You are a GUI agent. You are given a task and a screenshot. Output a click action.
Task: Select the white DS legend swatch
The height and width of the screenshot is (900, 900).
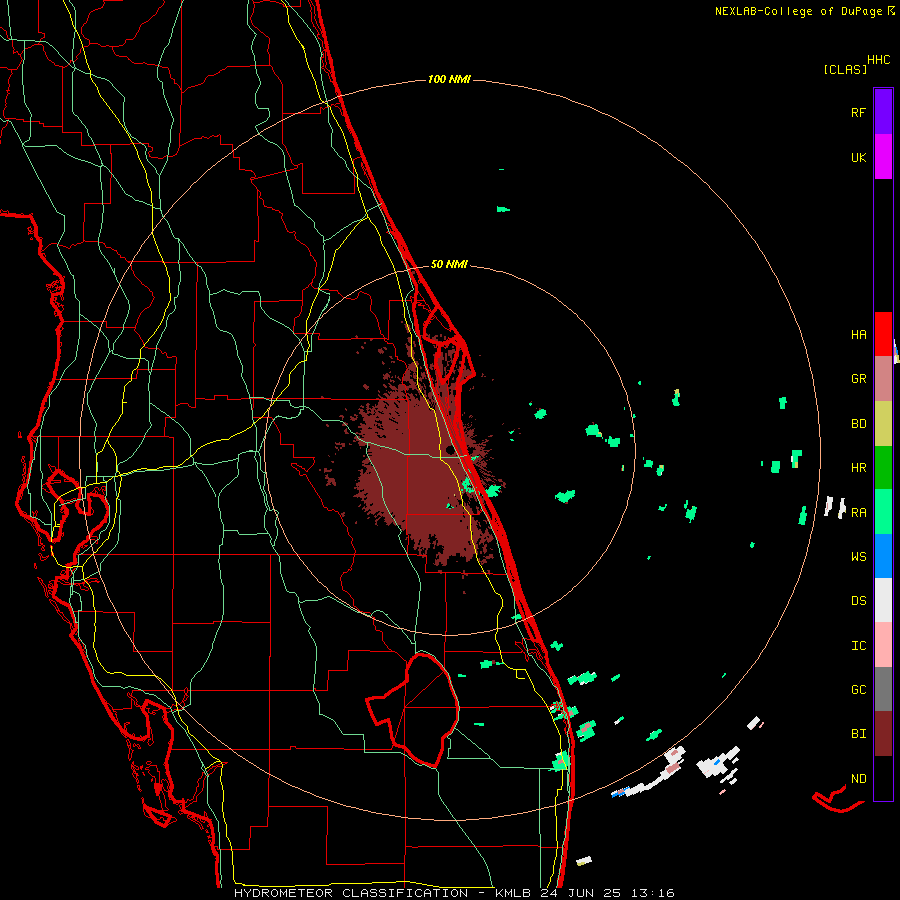point(883,600)
